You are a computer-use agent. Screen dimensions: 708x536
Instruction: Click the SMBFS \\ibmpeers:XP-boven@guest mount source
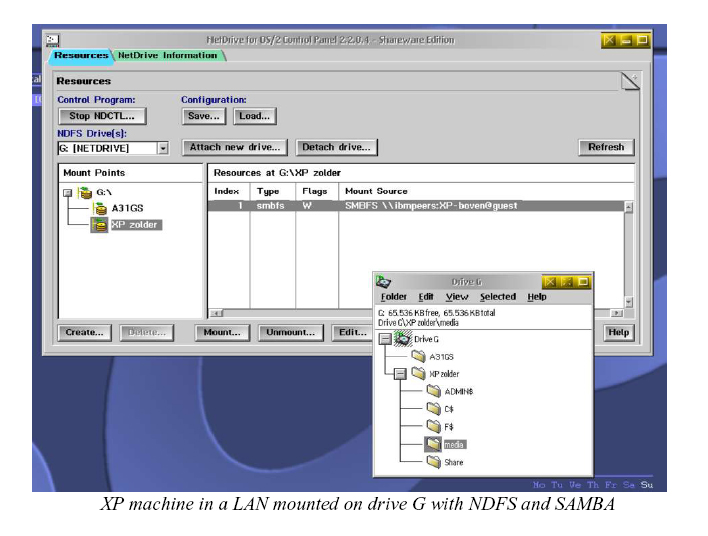click(x=431, y=206)
